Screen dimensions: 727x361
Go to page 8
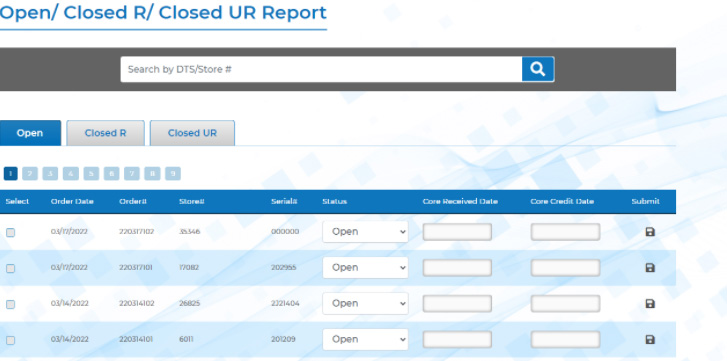tap(152, 174)
